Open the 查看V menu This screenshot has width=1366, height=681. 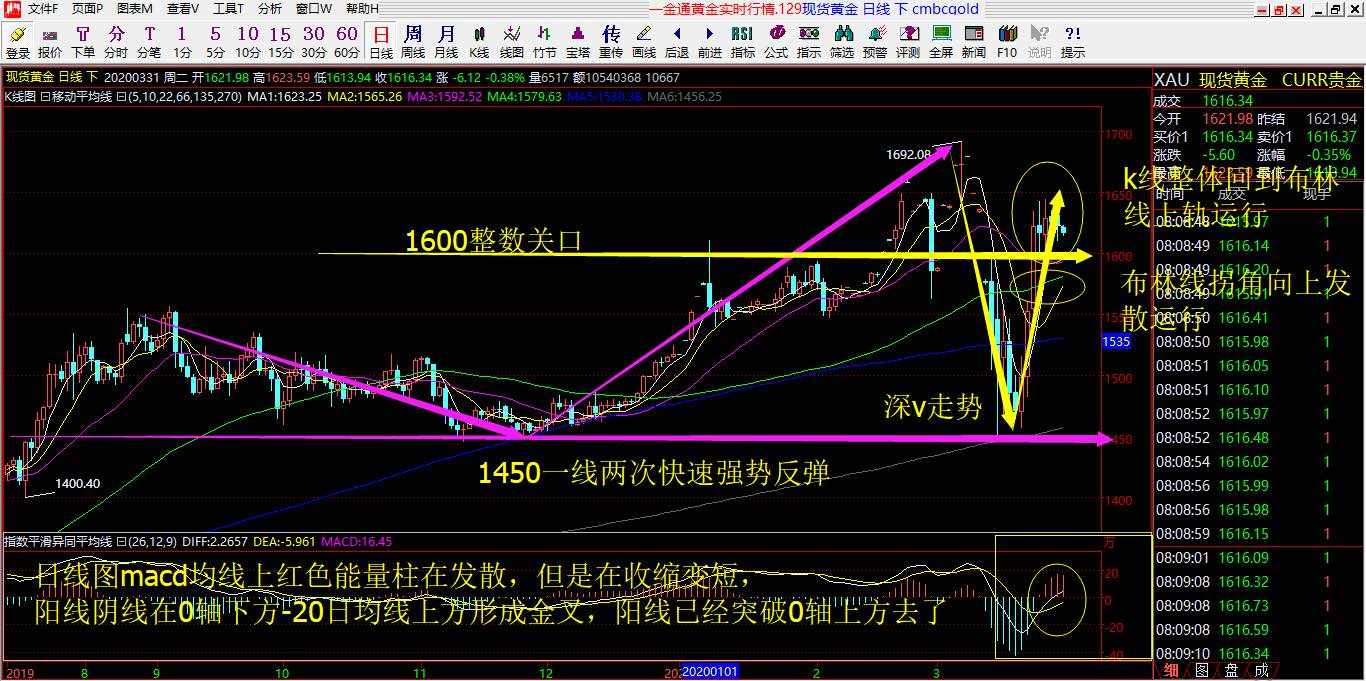pyautogui.click(x=182, y=9)
